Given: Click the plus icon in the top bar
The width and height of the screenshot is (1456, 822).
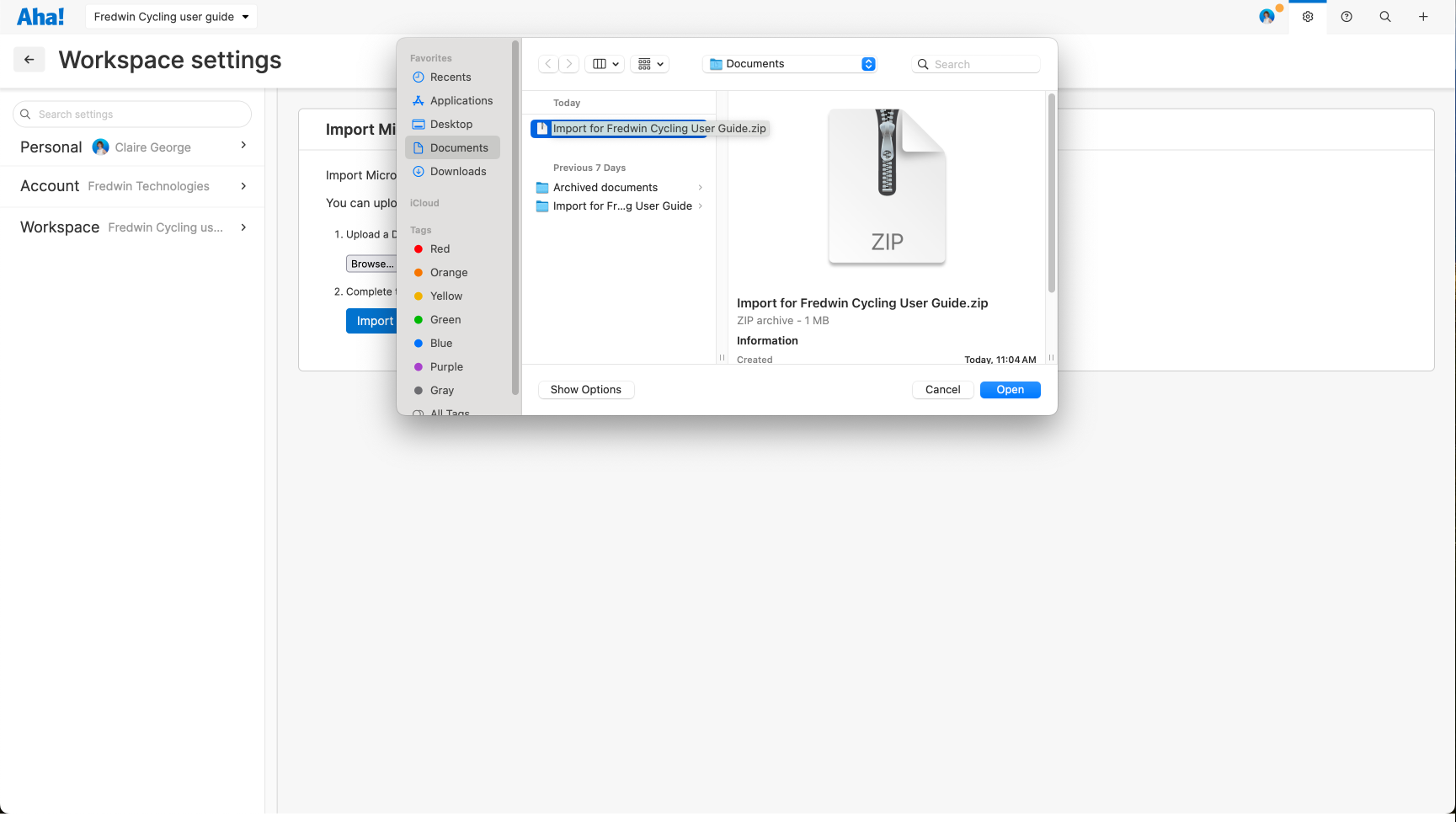Looking at the screenshot, I should [1423, 16].
